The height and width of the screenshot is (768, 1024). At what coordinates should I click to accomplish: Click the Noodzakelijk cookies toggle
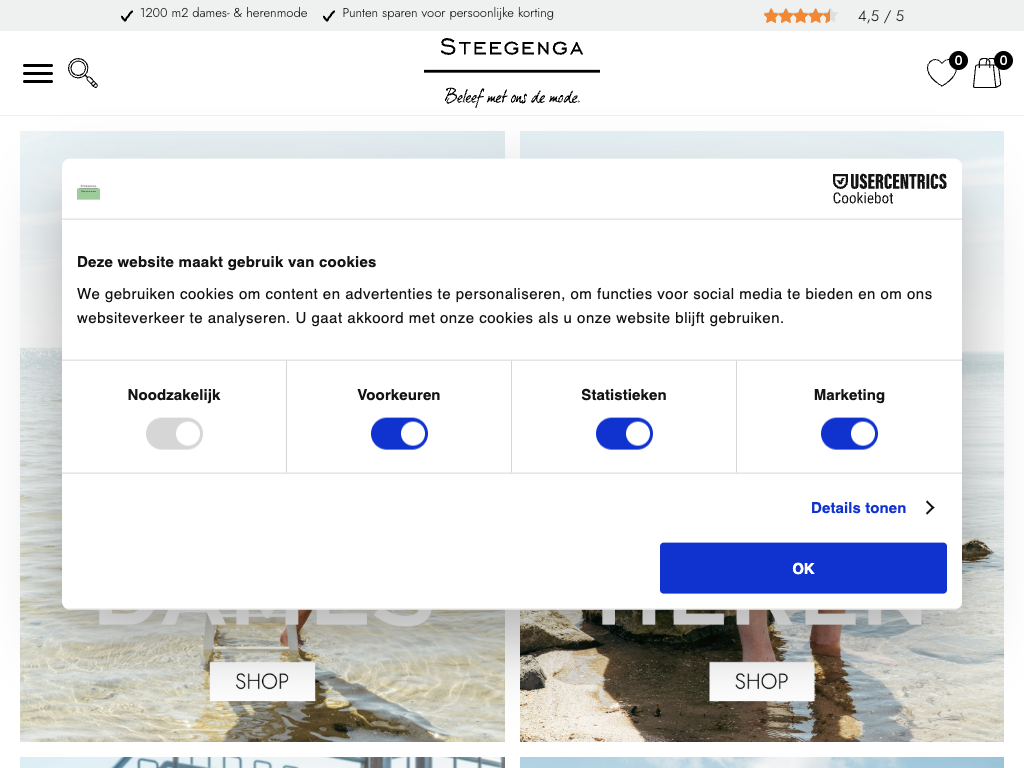tap(174, 434)
